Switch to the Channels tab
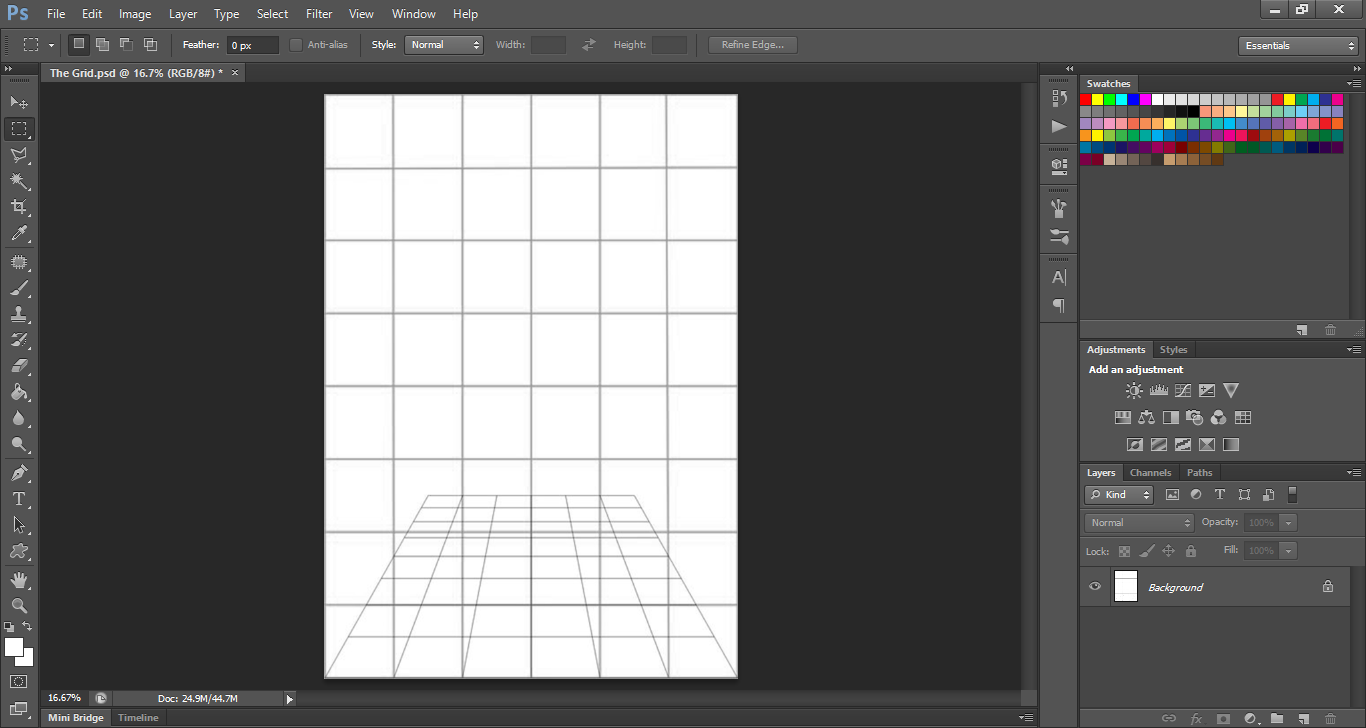Screen dimensions: 1366x728 1150,473
